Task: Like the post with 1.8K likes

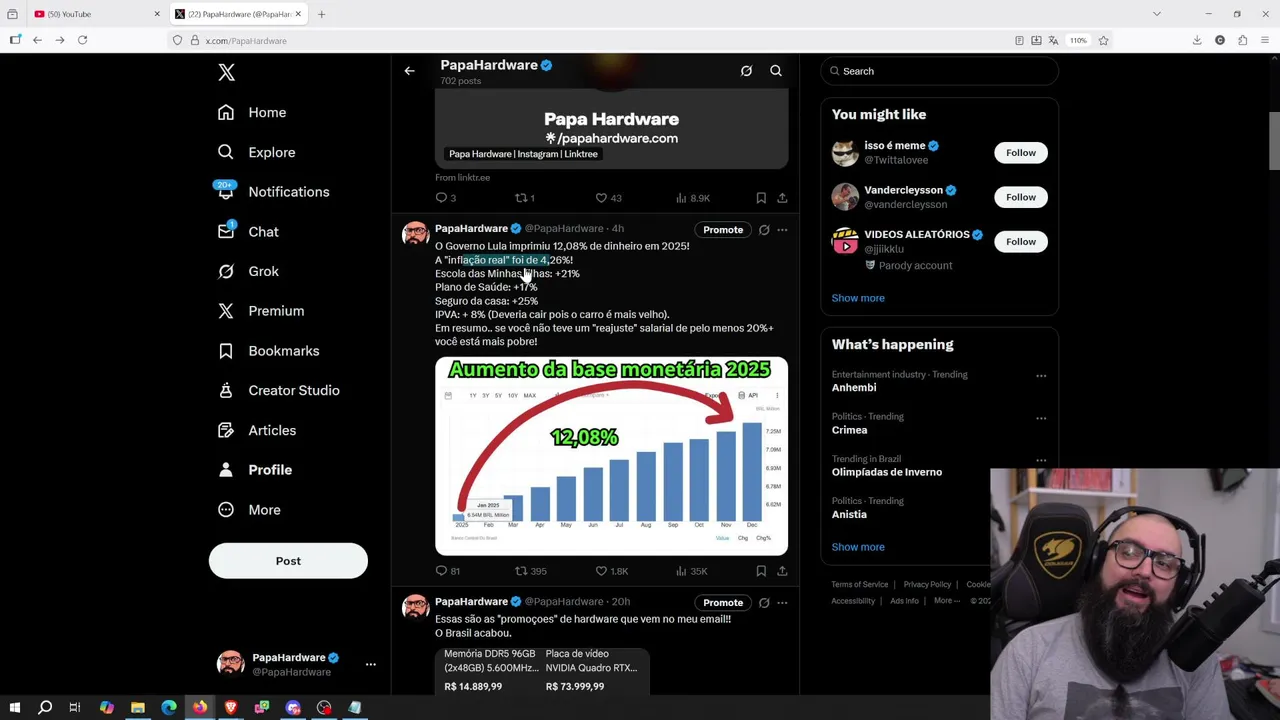Action: click(x=611, y=571)
